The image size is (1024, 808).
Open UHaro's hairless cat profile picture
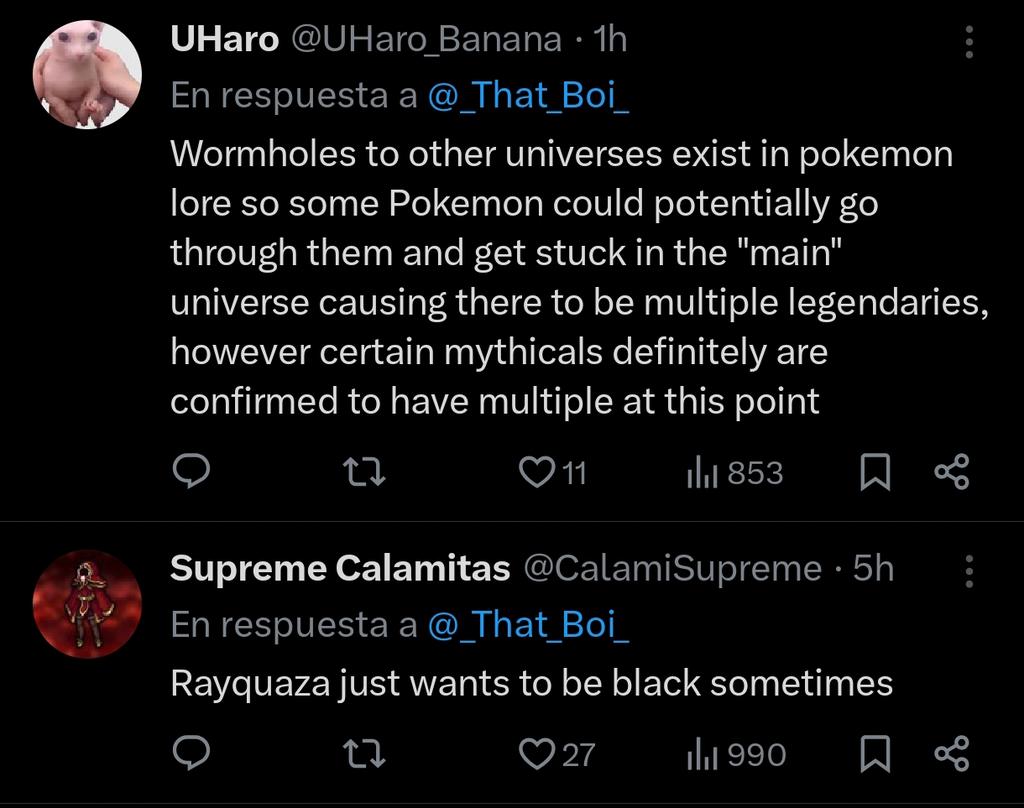coord(88,74)
